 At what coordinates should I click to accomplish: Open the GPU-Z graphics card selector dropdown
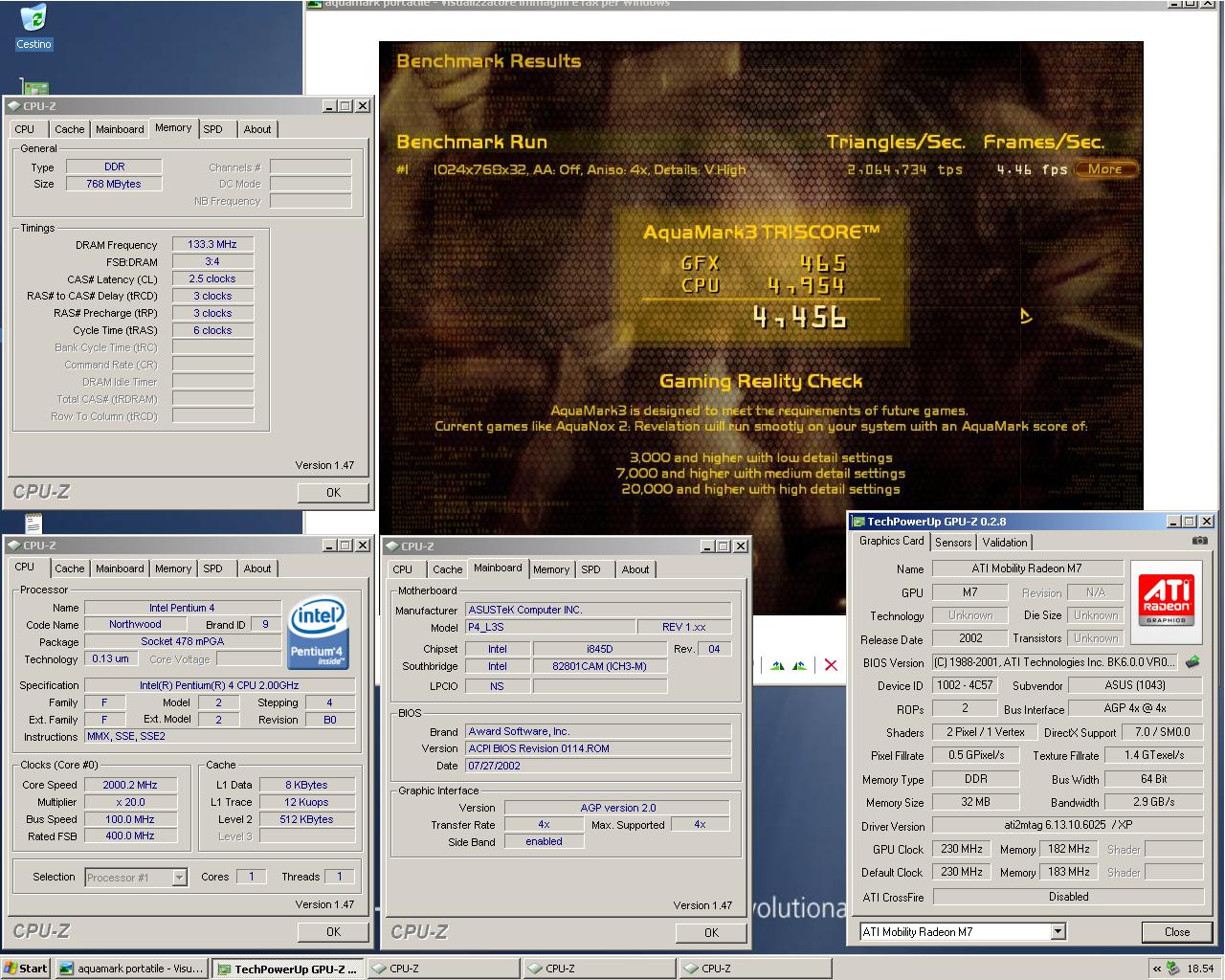pos(1058,932)
